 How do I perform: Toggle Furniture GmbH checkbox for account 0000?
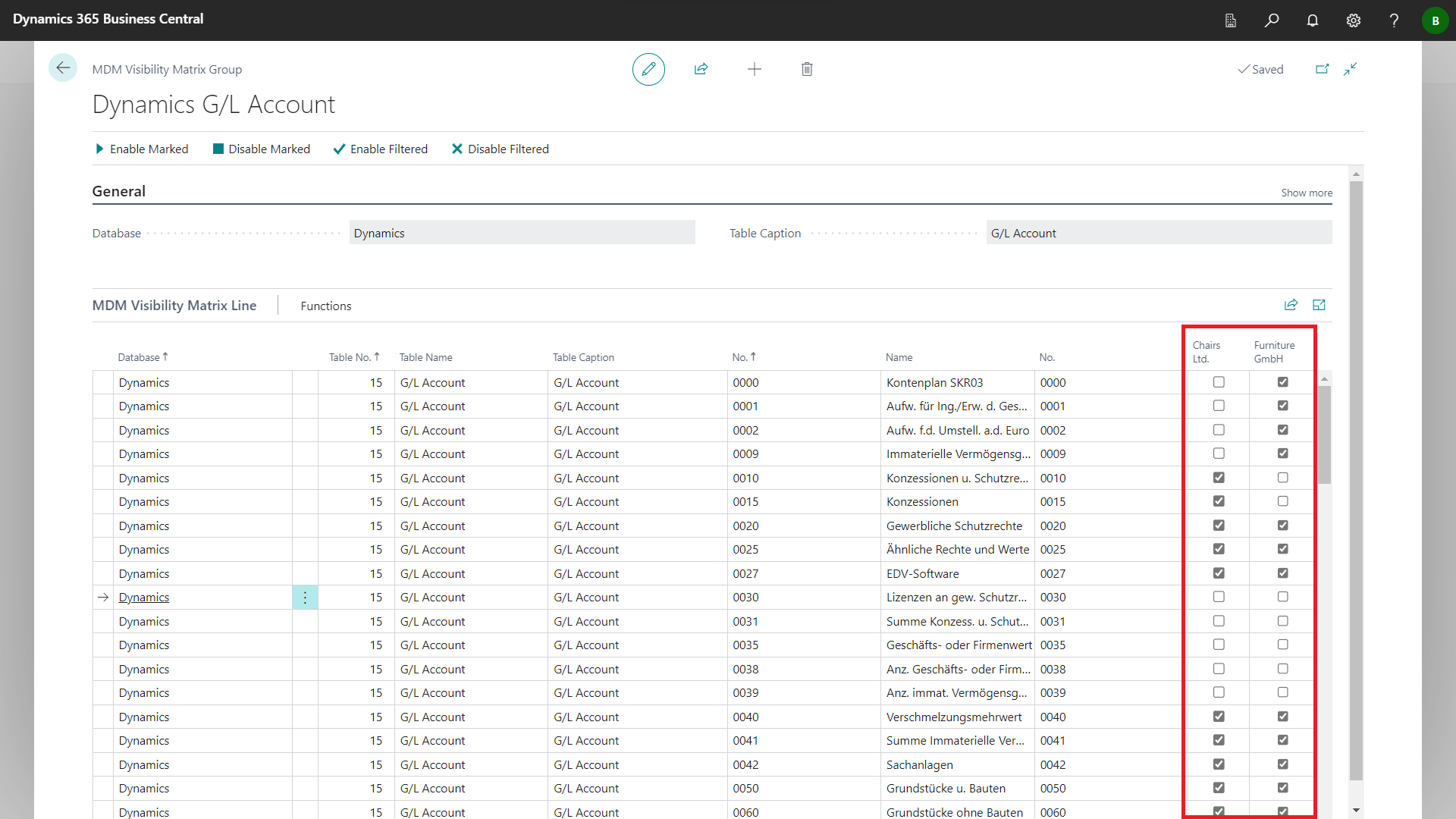(x=1282, y=382)
